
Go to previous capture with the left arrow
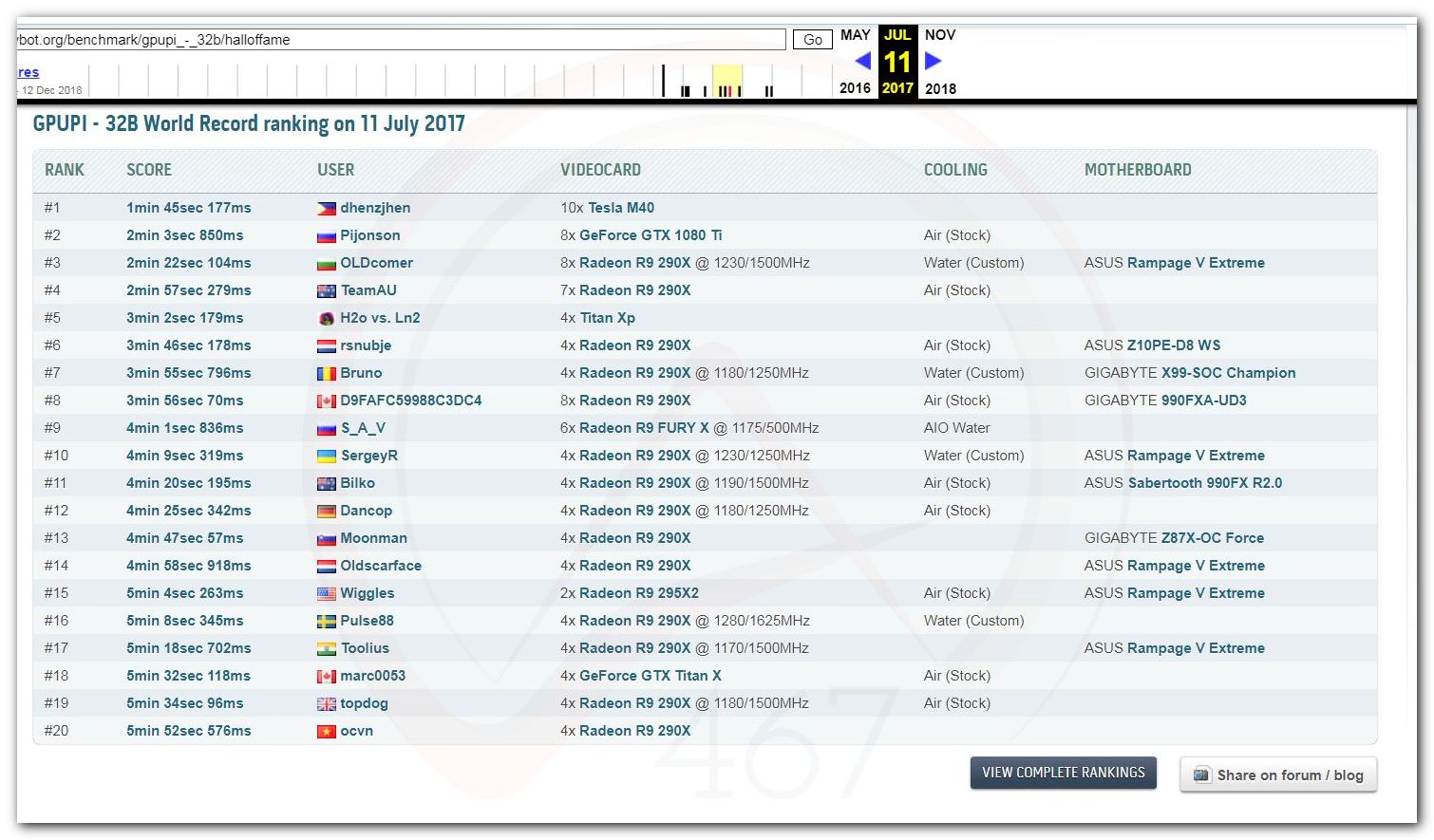tap(862, 61)
